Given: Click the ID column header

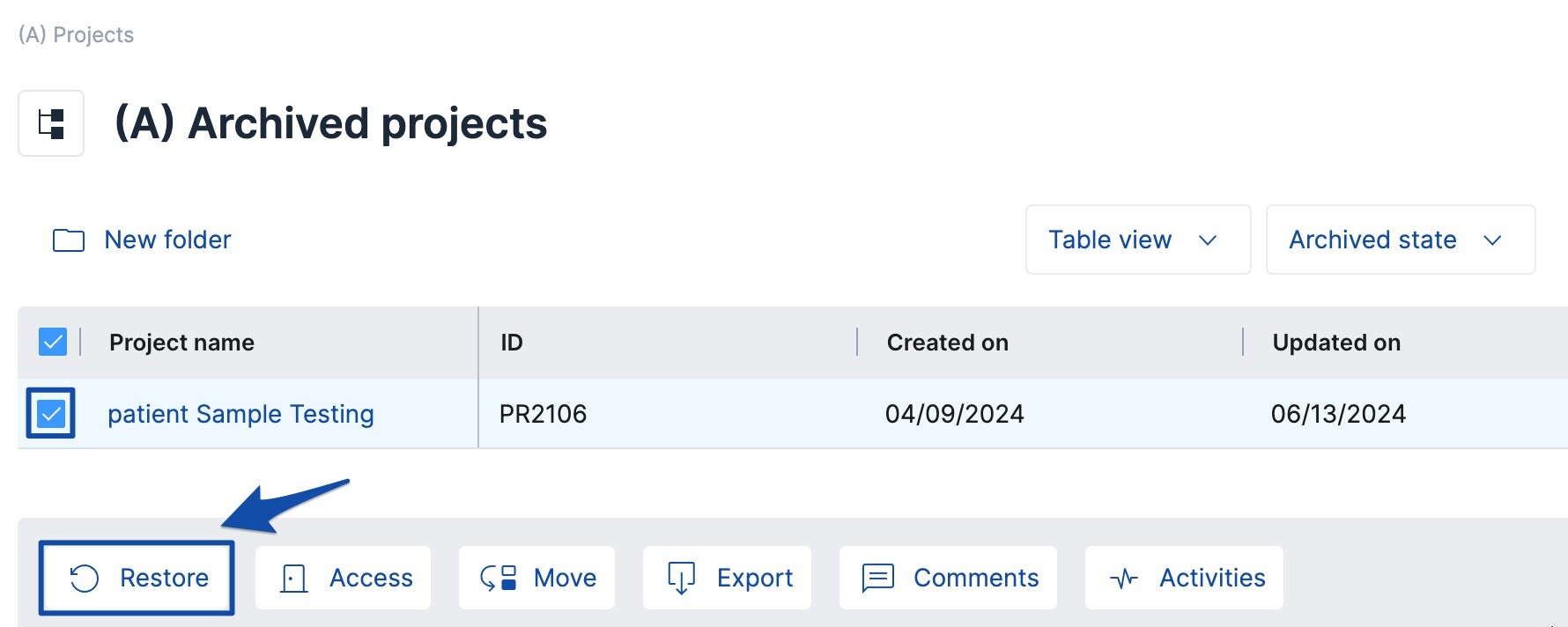Looking at the screenshot, I should click(x=512, y=343).
